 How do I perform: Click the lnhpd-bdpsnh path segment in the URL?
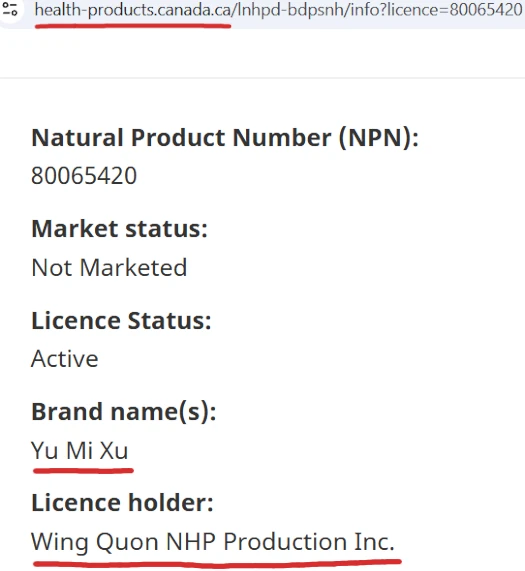click(x=290, y=10)
